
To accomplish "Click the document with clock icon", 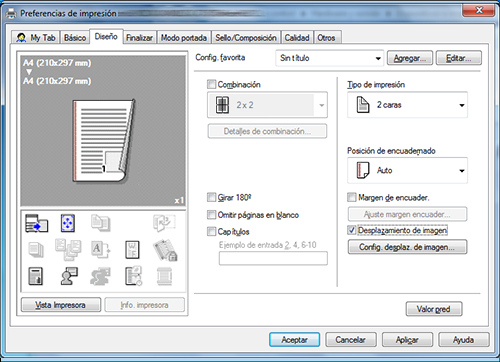I will click(x=134, y=276).
